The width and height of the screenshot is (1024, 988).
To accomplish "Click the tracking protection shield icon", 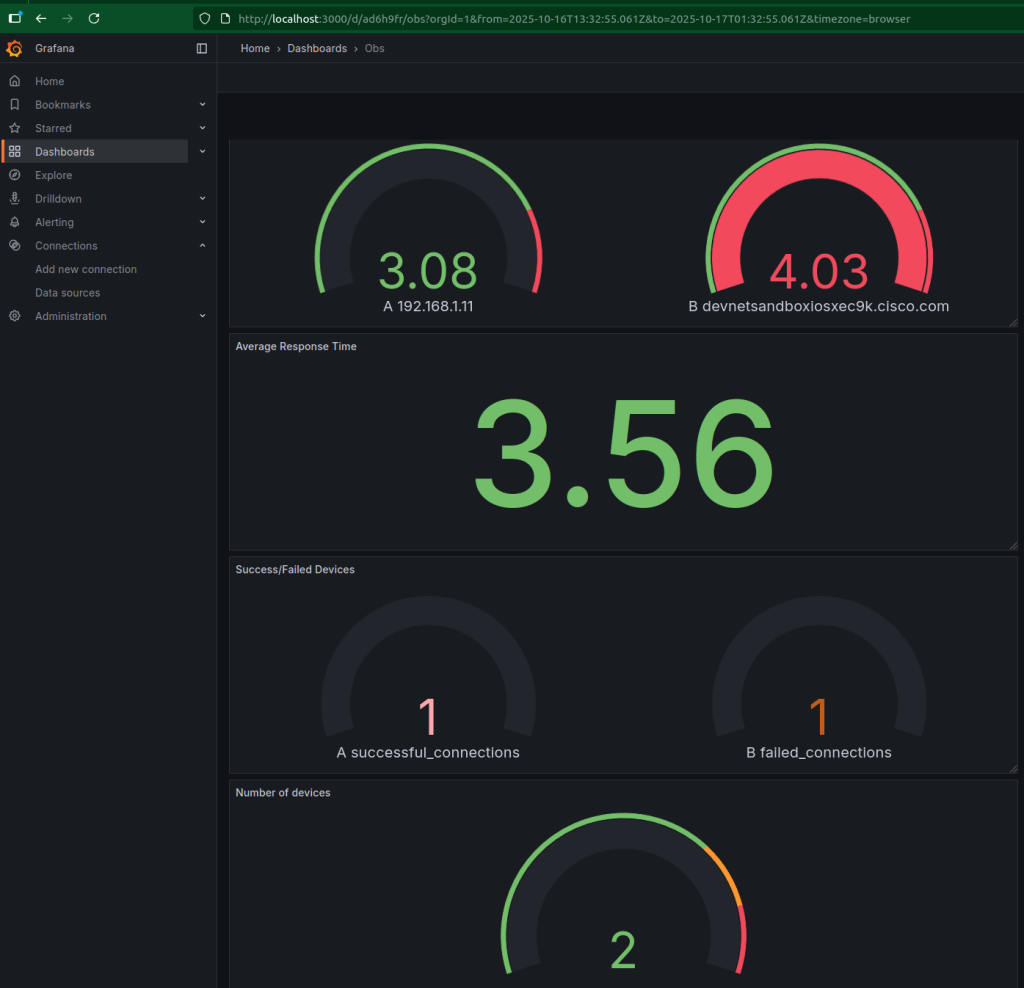I will coord(204,18).
